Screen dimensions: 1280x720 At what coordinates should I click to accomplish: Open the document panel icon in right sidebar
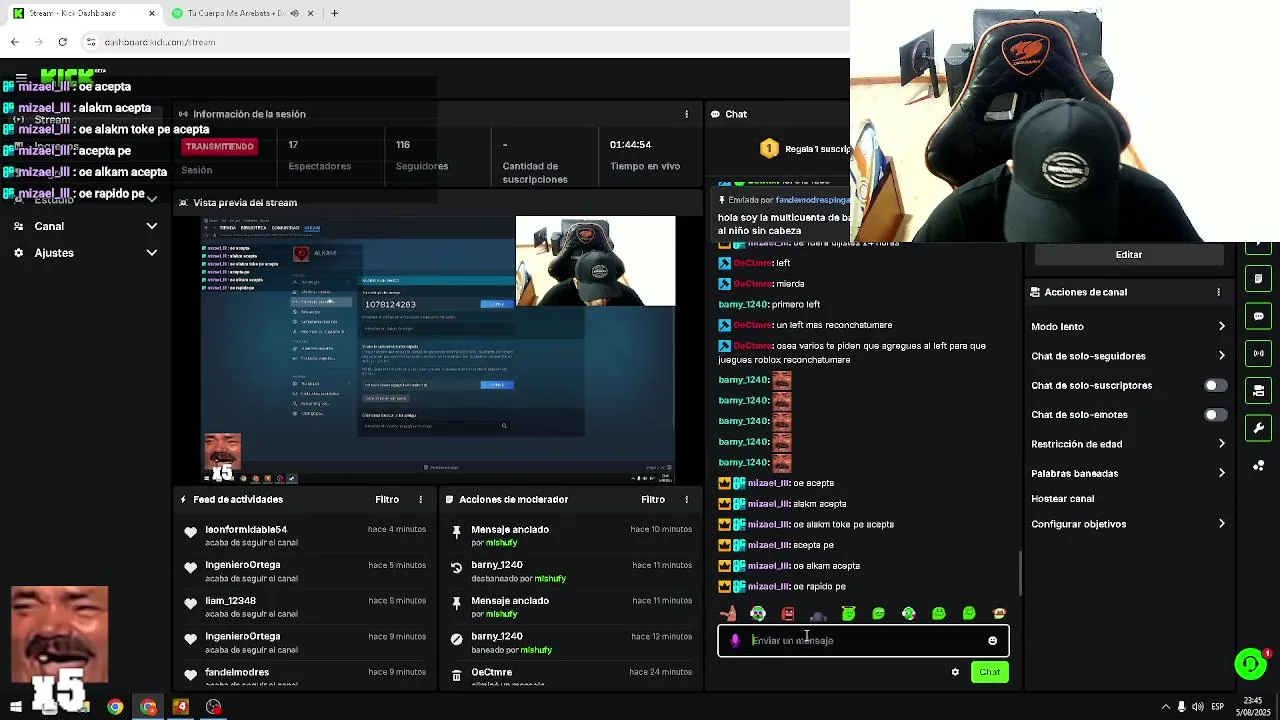tap(1258, 278)
